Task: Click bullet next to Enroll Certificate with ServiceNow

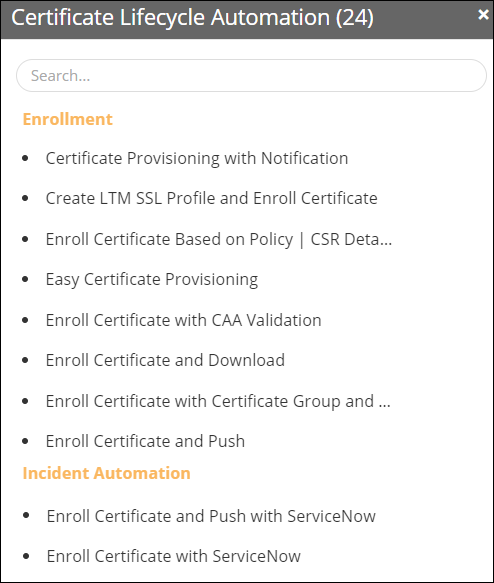Action: click(26, 556)
